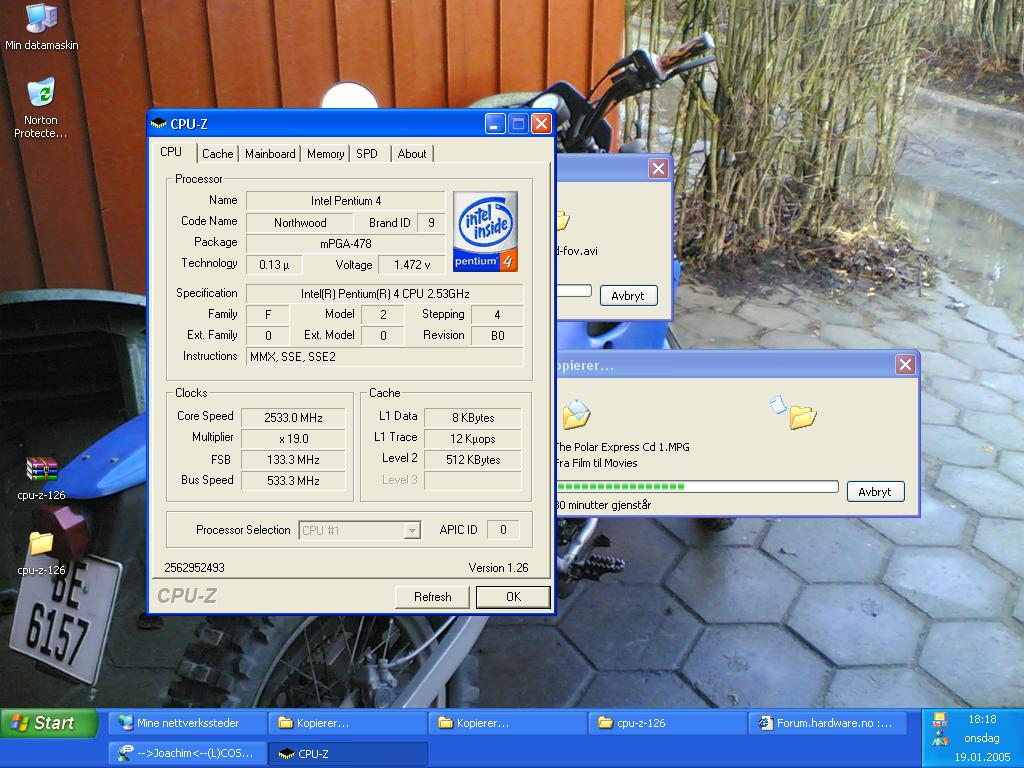Screen dimensions: 1024x768
Task: Click the Code Name value Northwood
Action: click(x=300, y=222)
